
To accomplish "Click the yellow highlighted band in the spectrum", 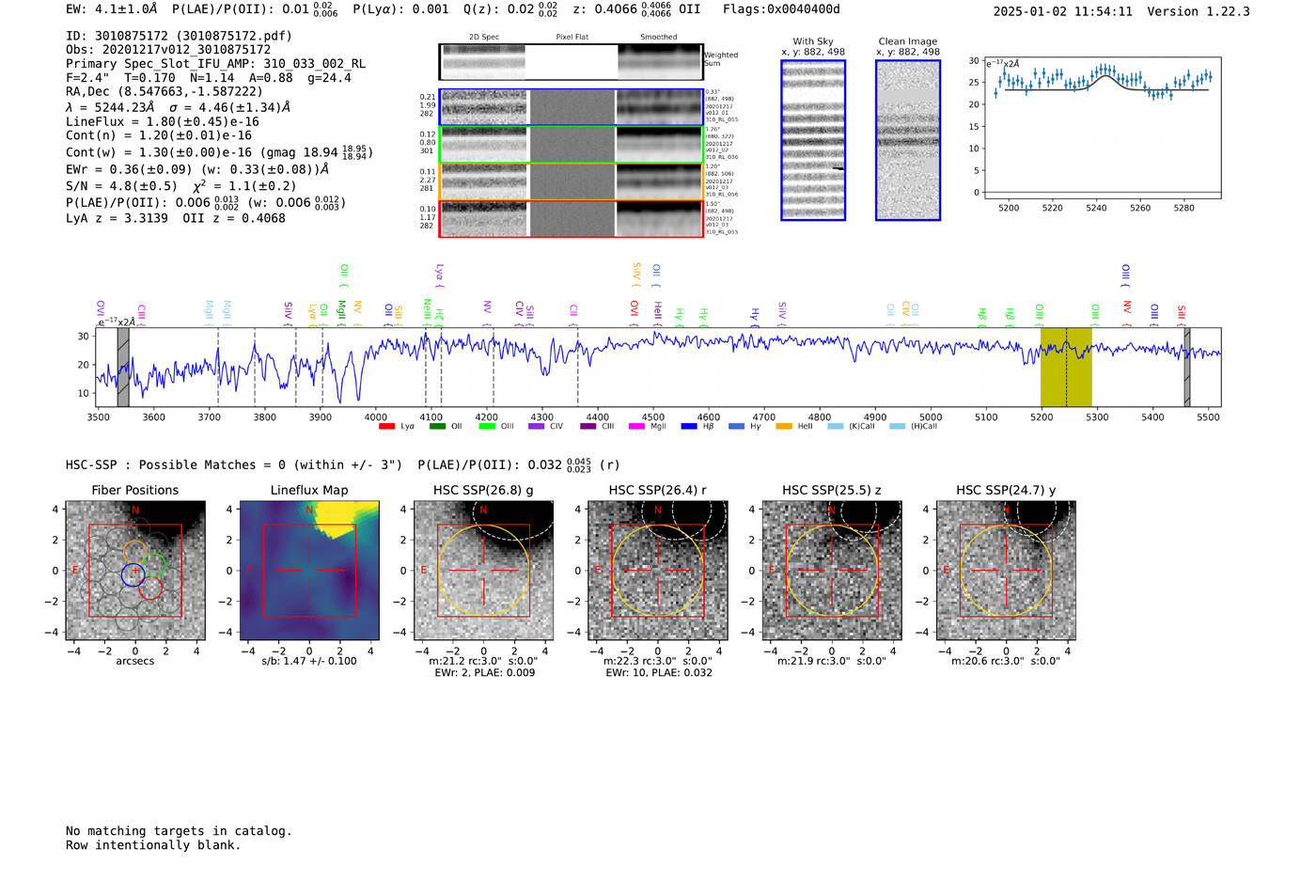I will (1066, 368).
